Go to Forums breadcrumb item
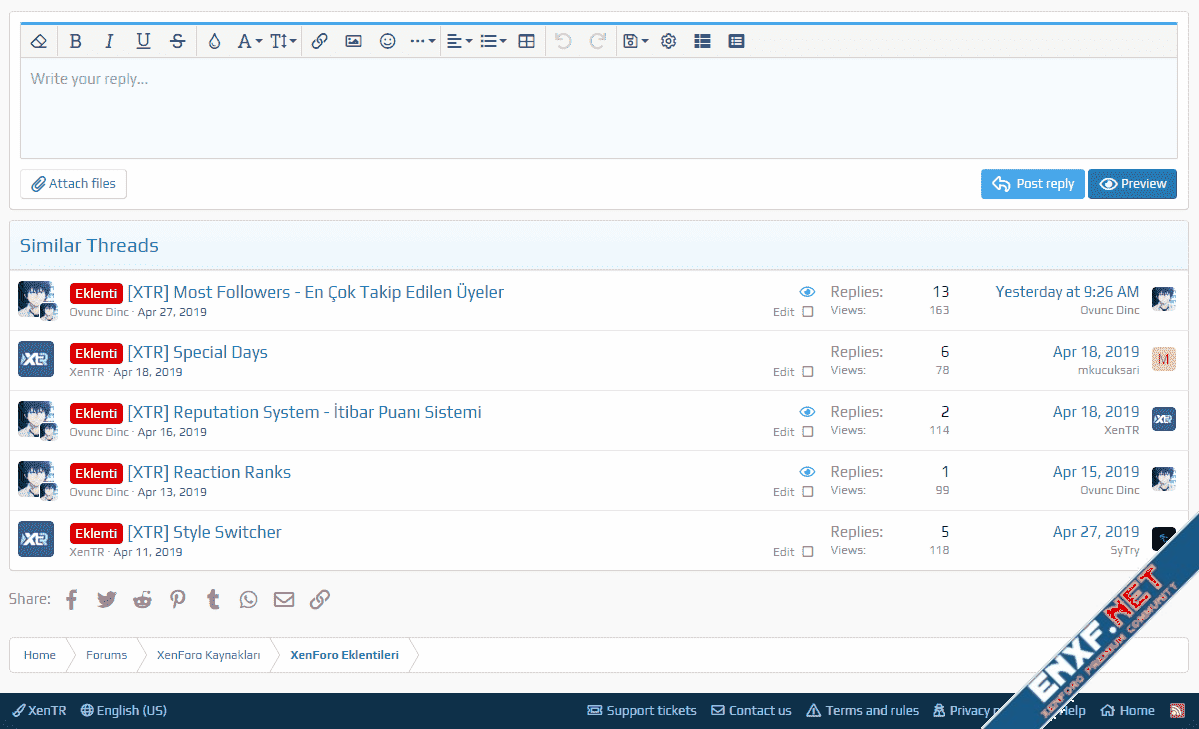1199x729 pixels. (106, 655)
